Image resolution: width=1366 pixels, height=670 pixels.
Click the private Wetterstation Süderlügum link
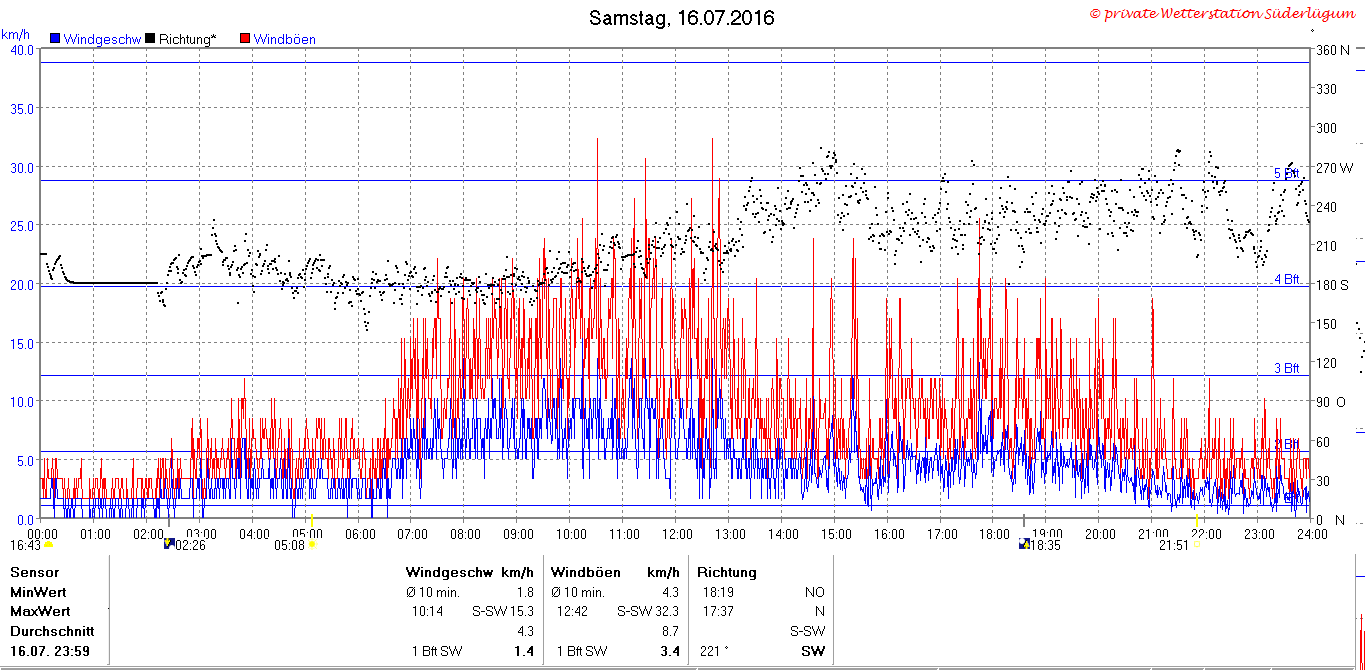pos(1225,13)
